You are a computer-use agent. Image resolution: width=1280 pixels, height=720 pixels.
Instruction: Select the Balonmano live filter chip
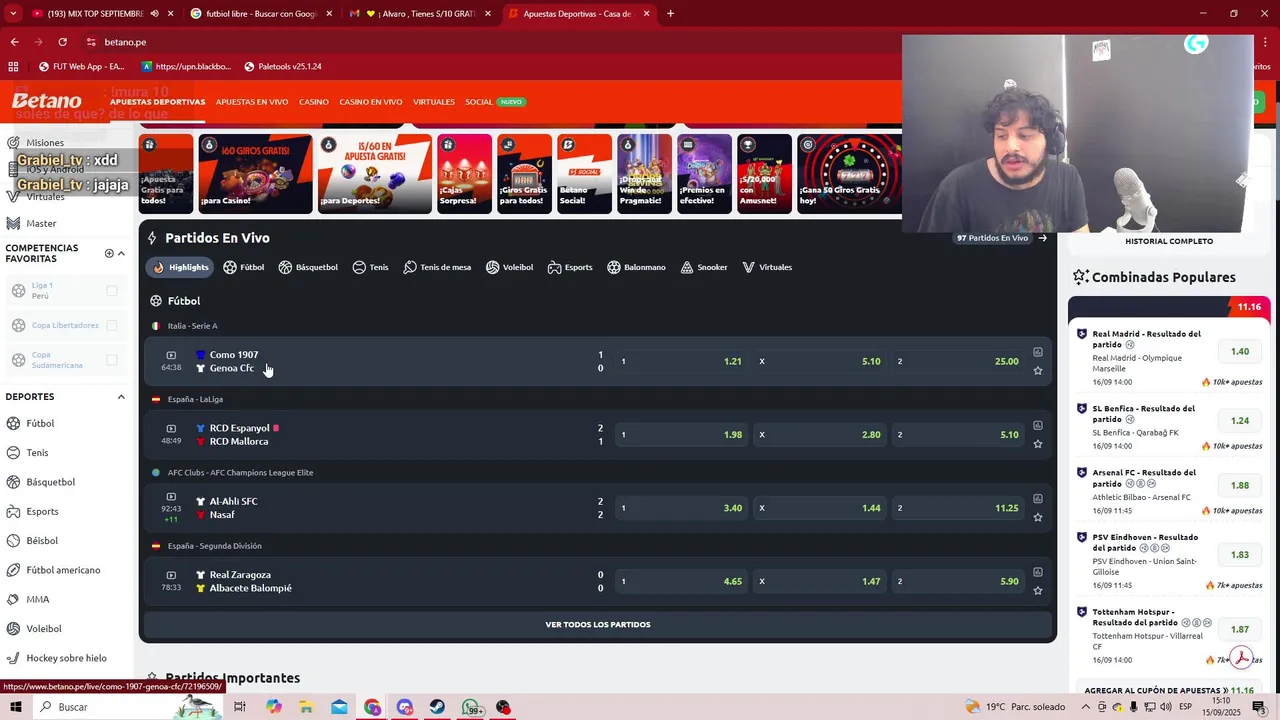(636, 267)
